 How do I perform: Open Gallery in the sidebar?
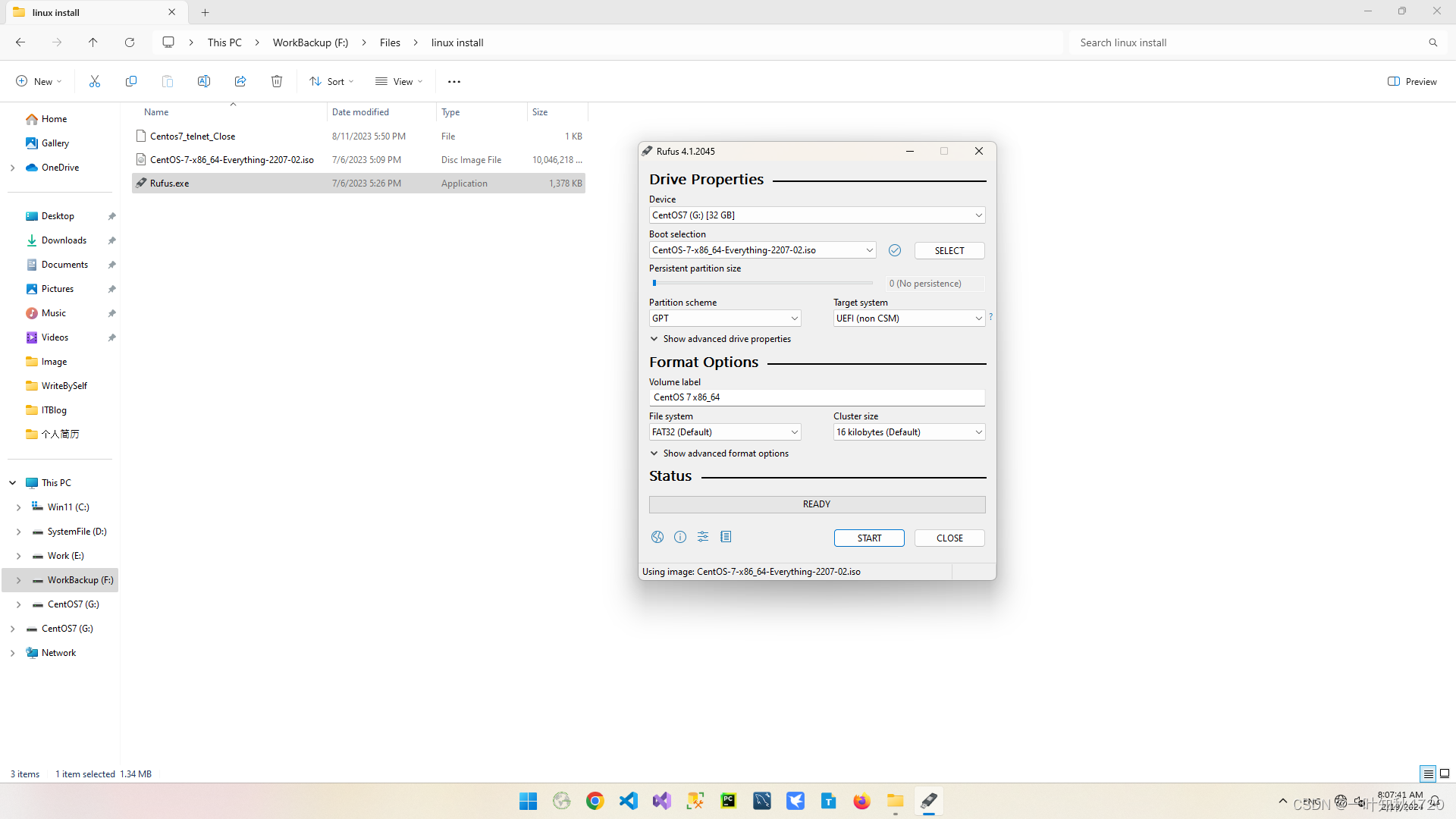(x=55, y=143)
